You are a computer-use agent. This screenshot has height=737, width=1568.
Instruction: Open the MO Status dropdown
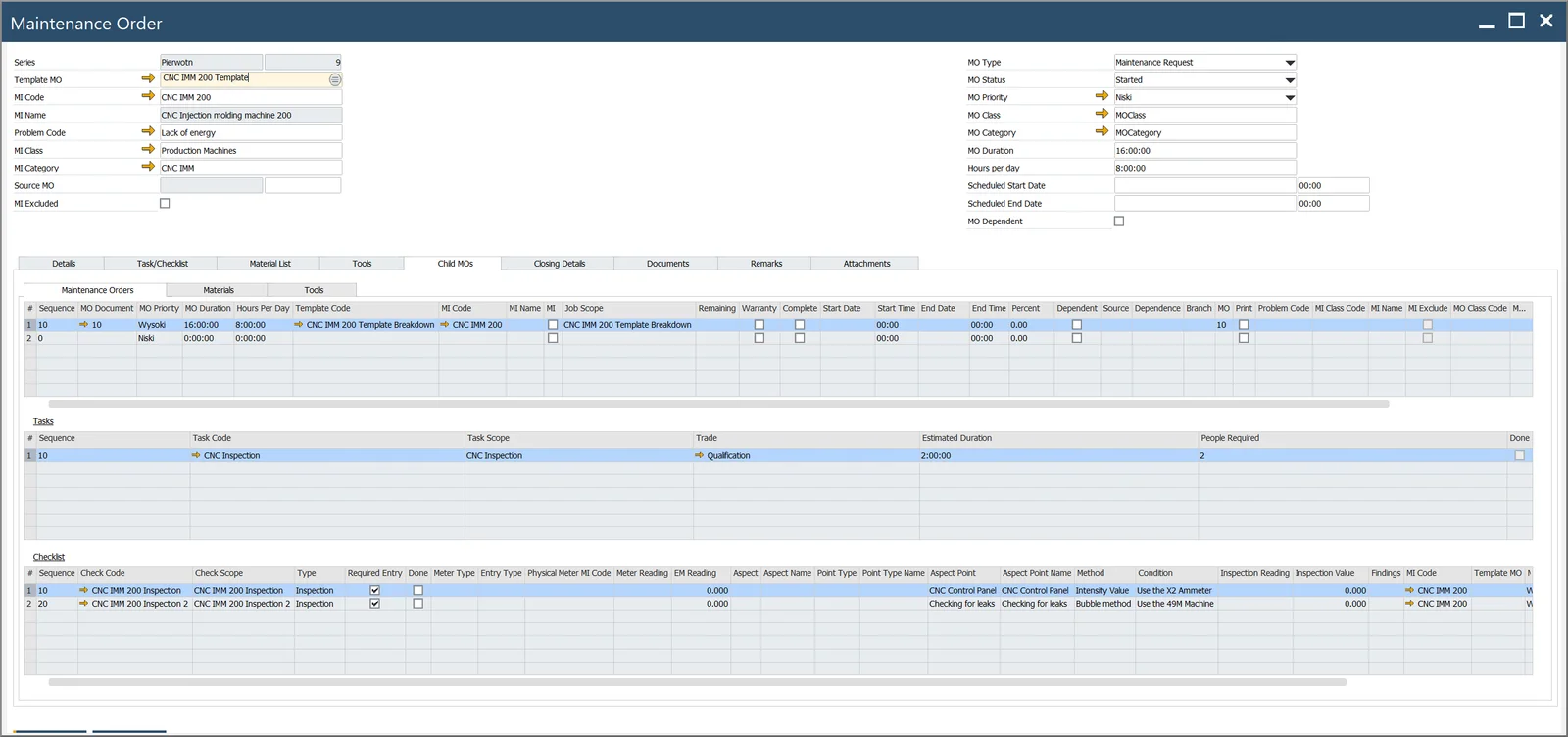[x=1290, y=80]
